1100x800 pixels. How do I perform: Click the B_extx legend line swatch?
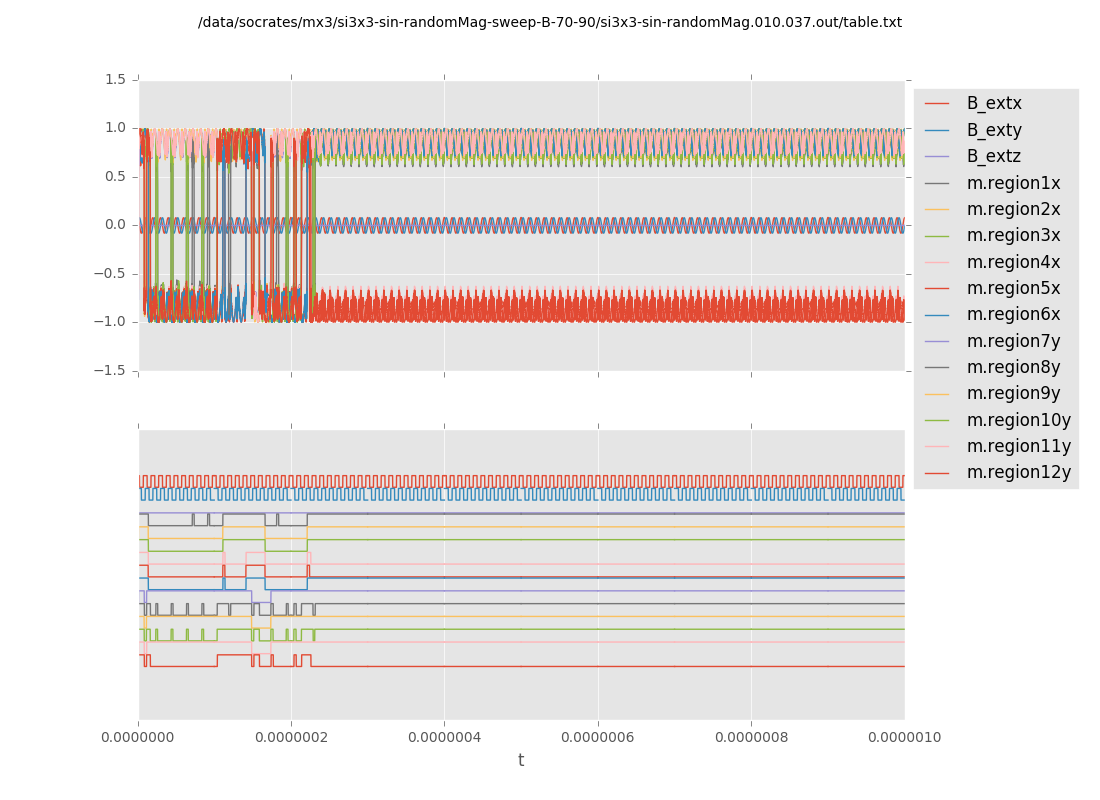[937, 103]
